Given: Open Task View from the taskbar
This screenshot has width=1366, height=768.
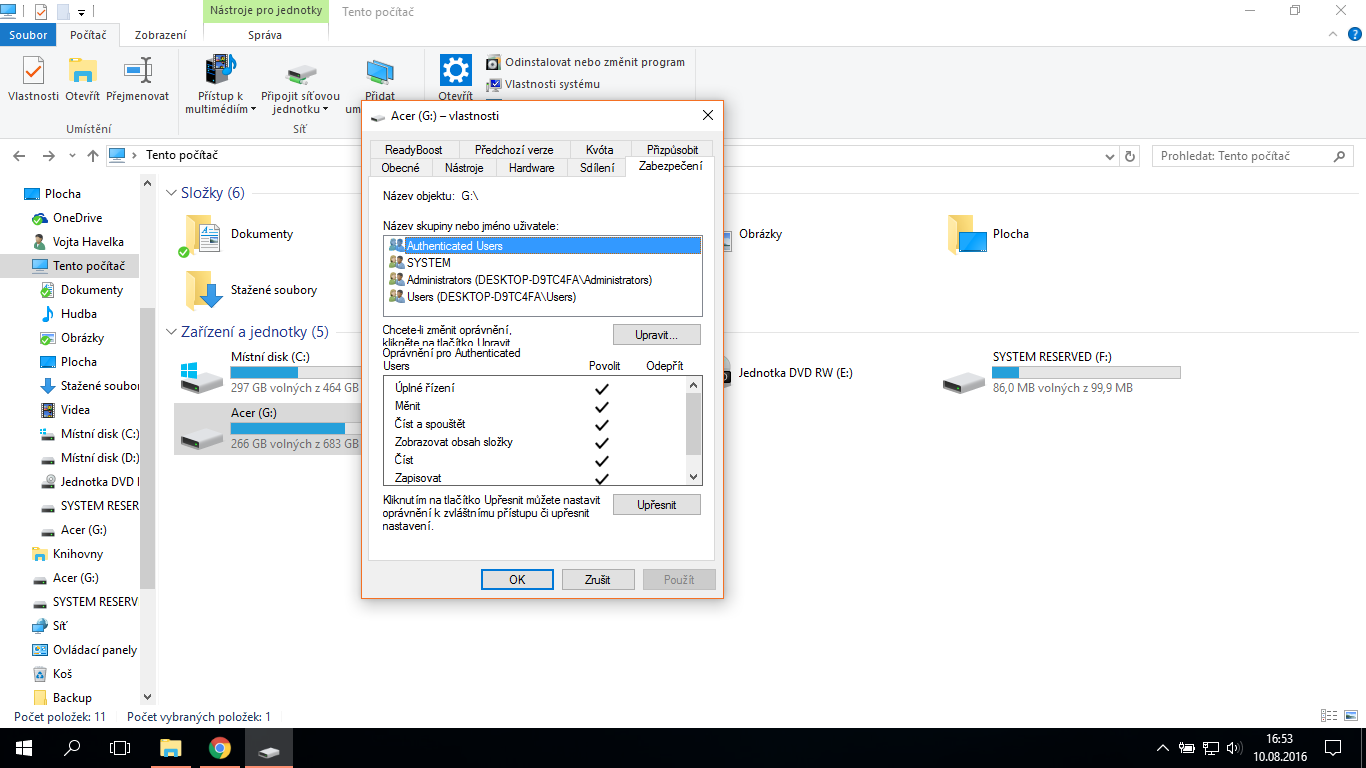Looking at the screenshot, I should (120, 748).
